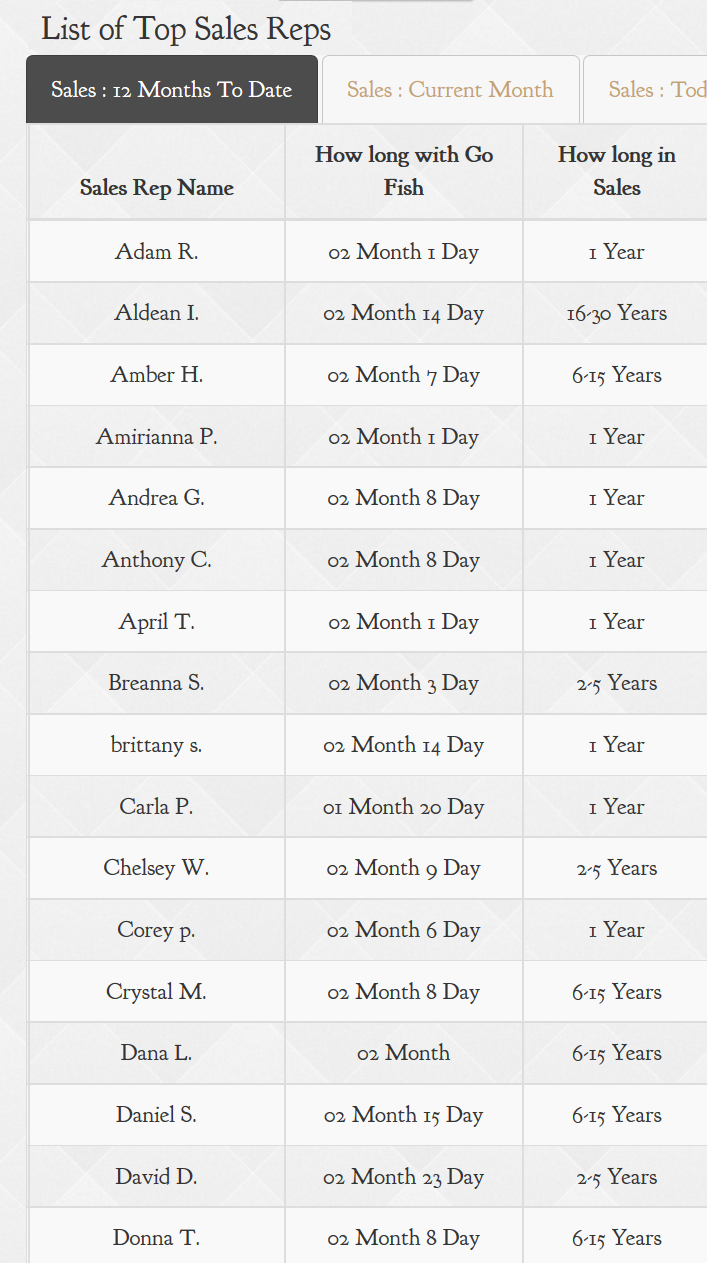Click Carla P.'s 01 Month 20 Day cell
Viewport: 708px width, 1263px height.
click(404, 807)
